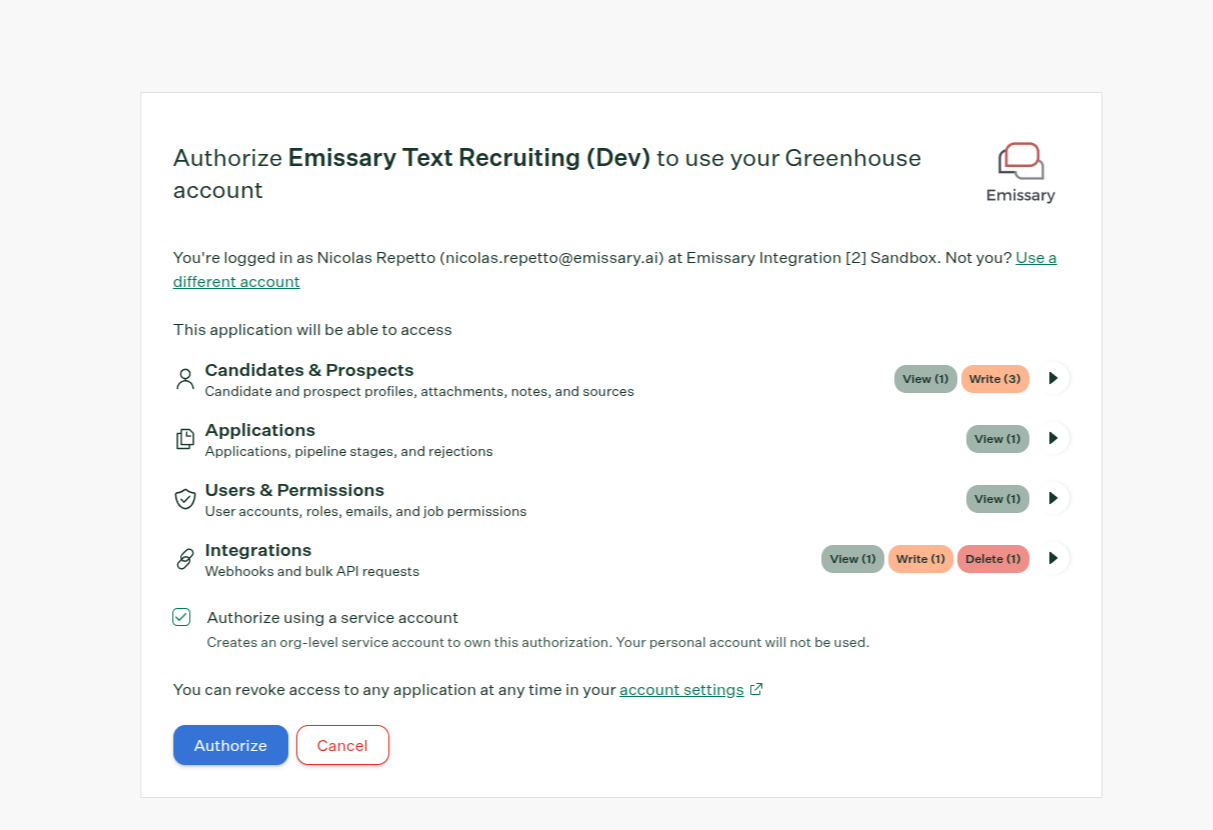Click the This application will be able to access text
The image size is (1213, 830).
[312, 329]
